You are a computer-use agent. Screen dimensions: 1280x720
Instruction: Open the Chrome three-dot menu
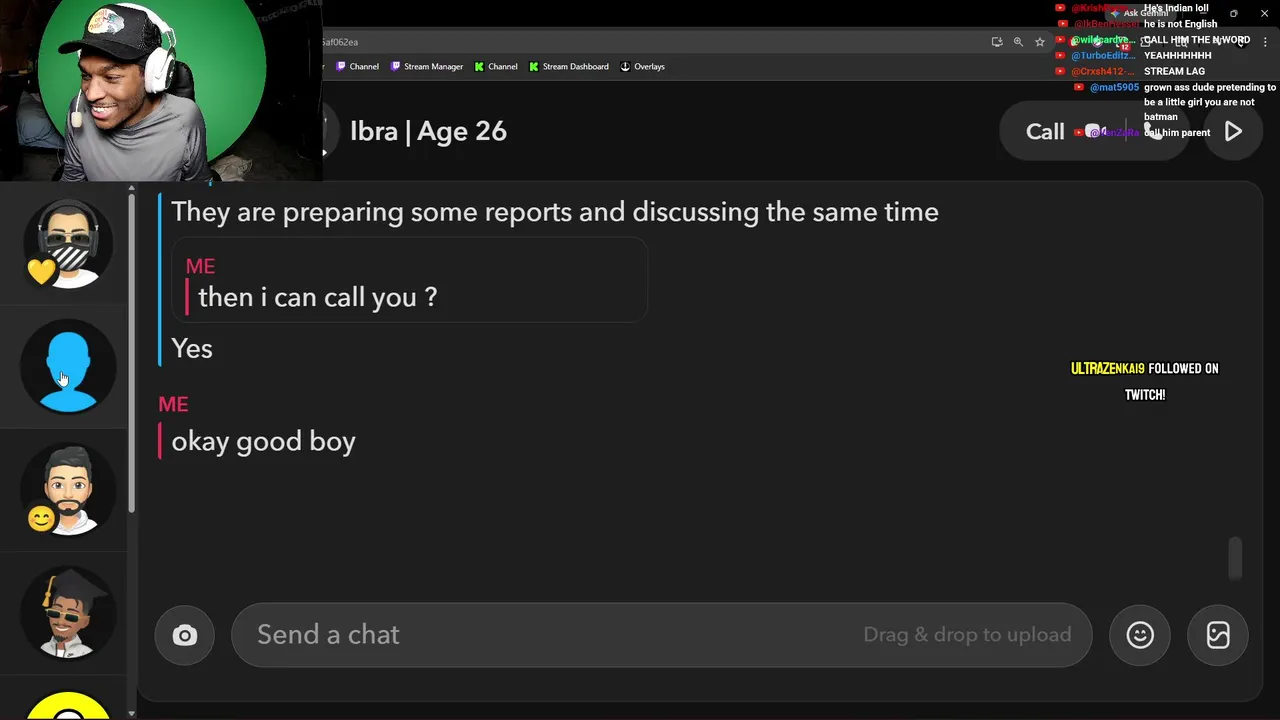1265,42
